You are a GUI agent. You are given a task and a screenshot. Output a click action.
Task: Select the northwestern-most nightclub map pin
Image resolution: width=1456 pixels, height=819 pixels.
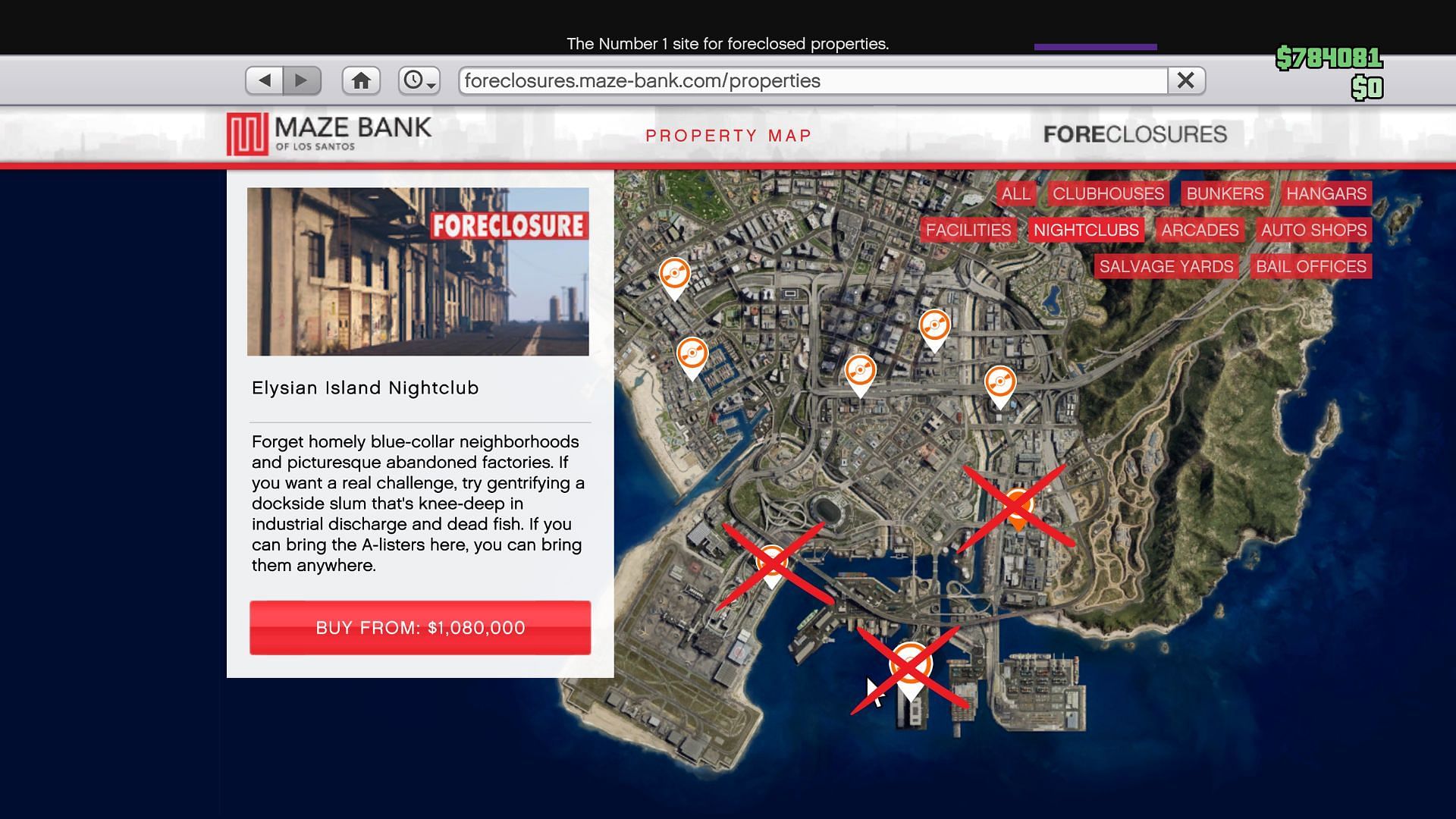pyautogui.click(x=674, y=276)
